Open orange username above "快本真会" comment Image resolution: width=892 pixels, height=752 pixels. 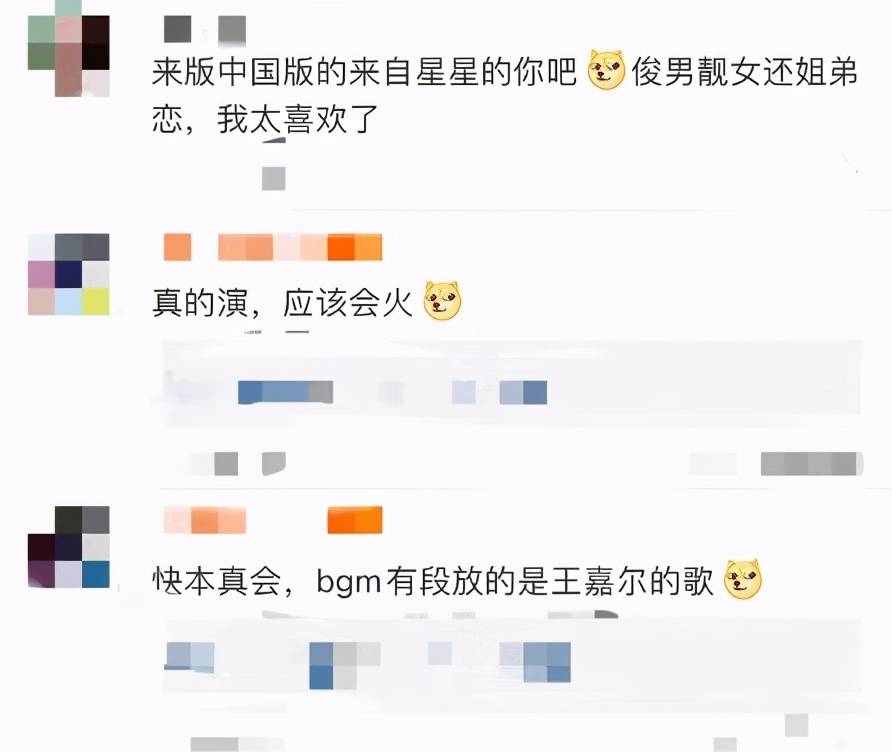[x=205, y=520]
